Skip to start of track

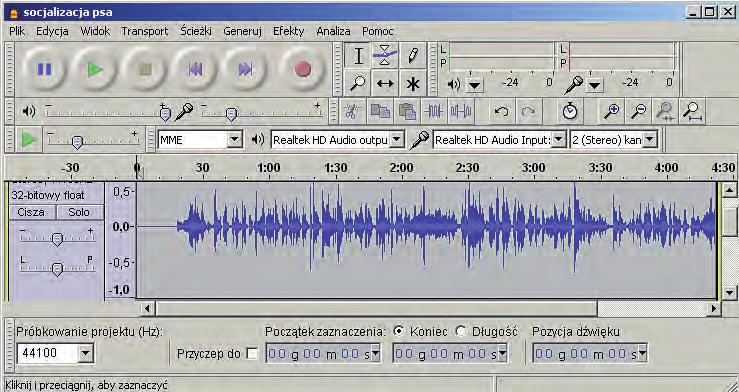195,70
